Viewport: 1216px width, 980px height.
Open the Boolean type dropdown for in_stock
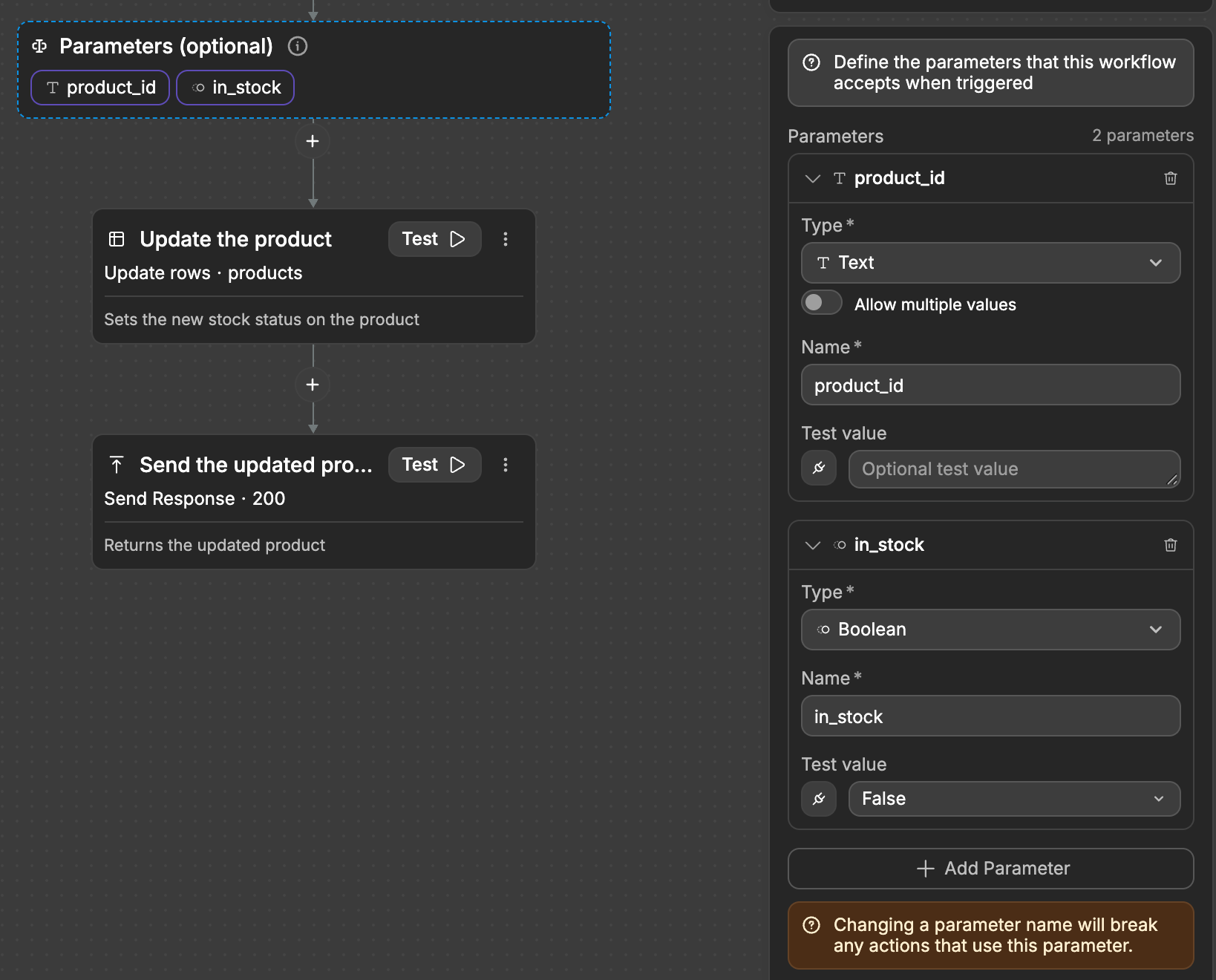click(x=990, y=630)
